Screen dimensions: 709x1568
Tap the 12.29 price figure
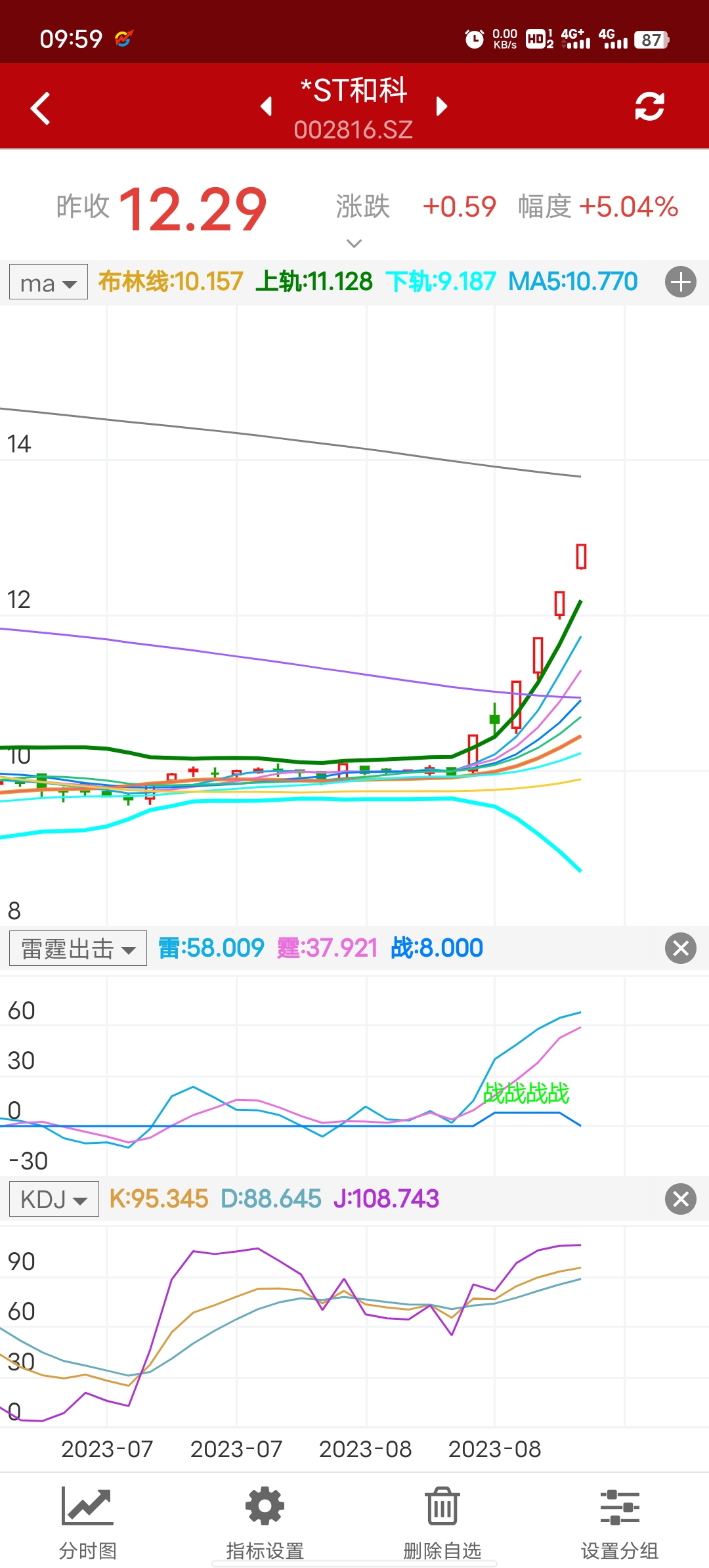click(x=193, y=209)
